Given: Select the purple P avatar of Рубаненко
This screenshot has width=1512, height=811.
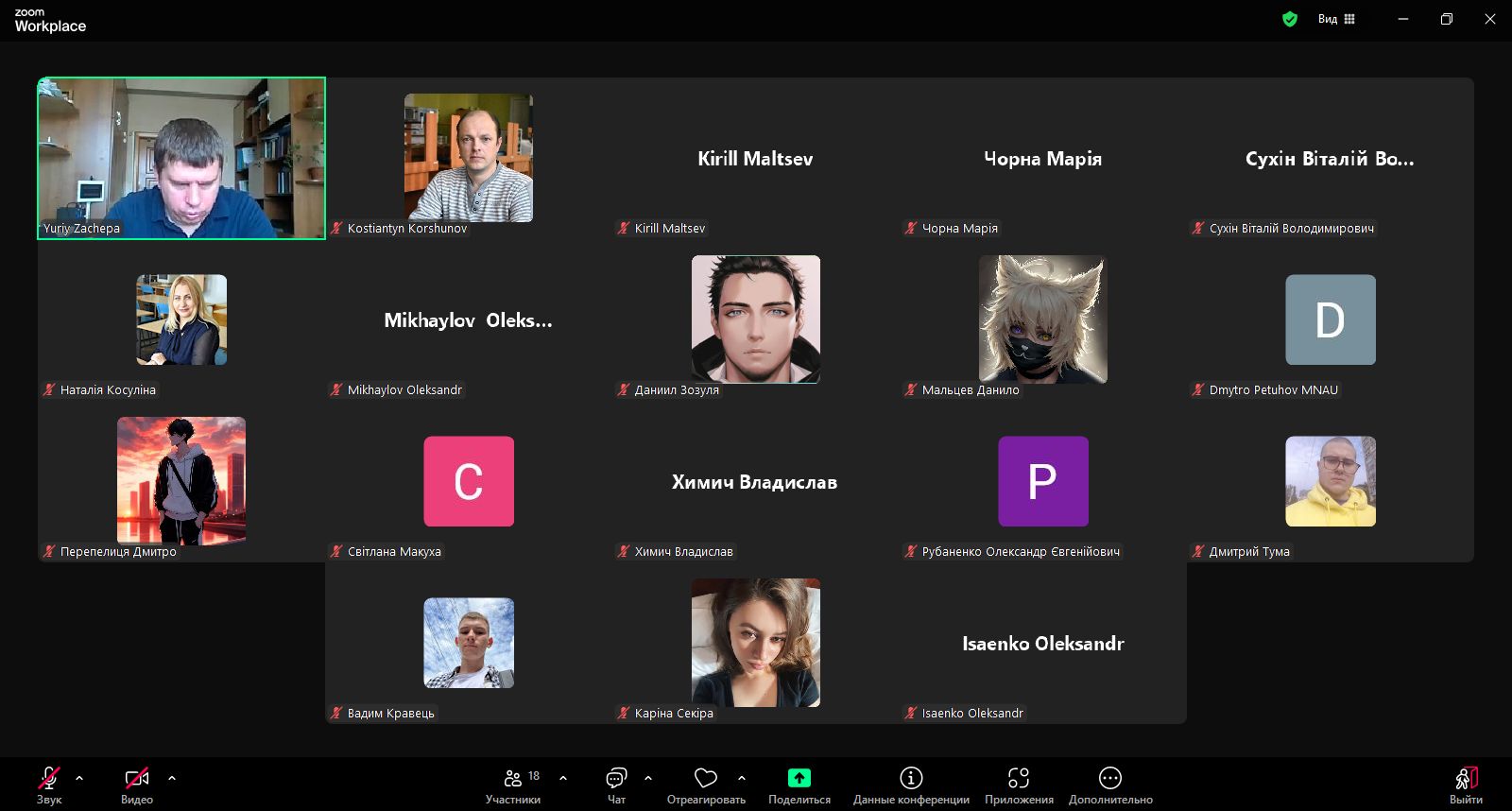Looking at the screenshot, I should 1043,481.
